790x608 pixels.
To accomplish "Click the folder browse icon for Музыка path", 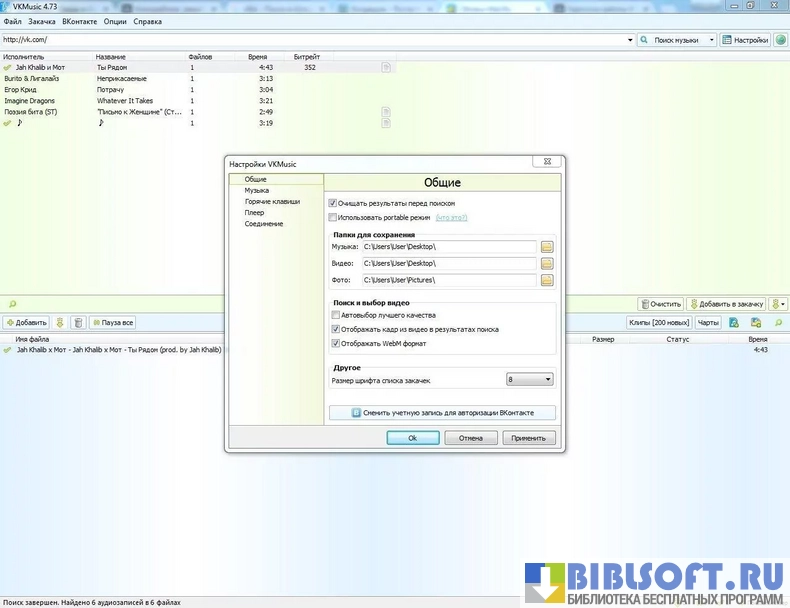I will [547, 246].
